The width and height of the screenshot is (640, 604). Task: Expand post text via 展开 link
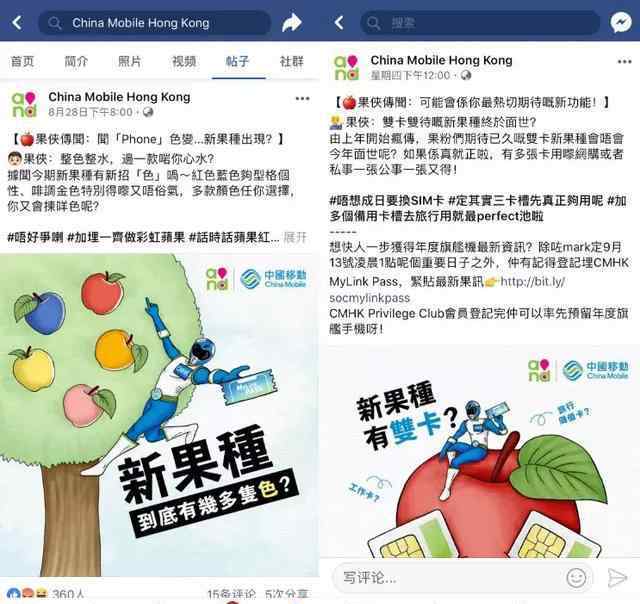tap(295, 237)
